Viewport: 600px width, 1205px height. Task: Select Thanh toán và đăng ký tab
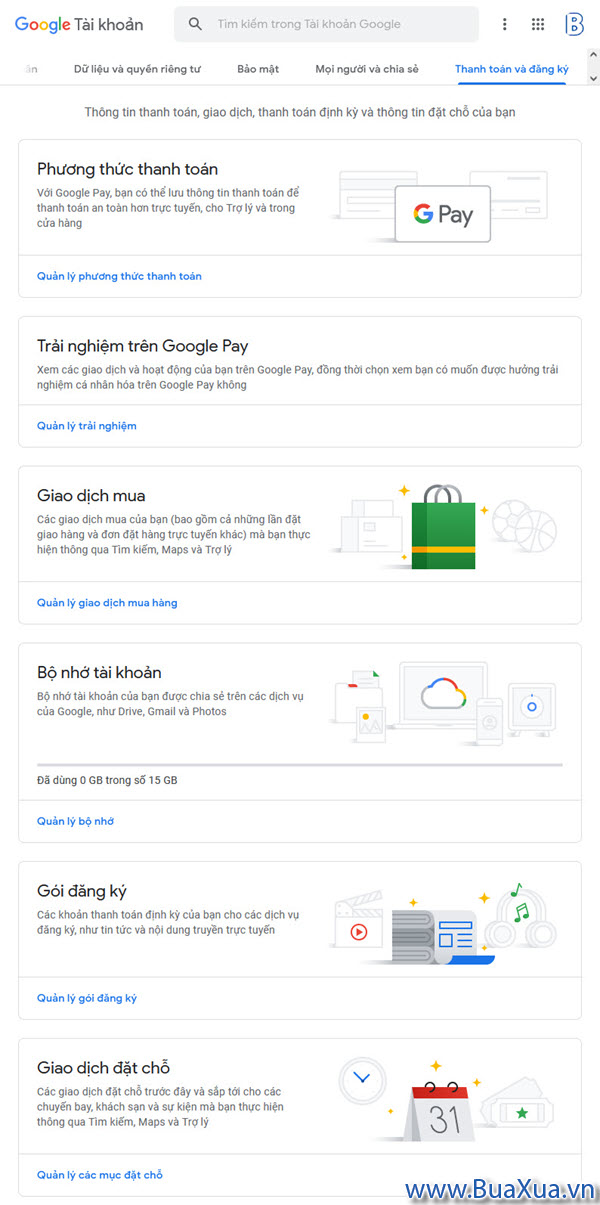(511, 69)
